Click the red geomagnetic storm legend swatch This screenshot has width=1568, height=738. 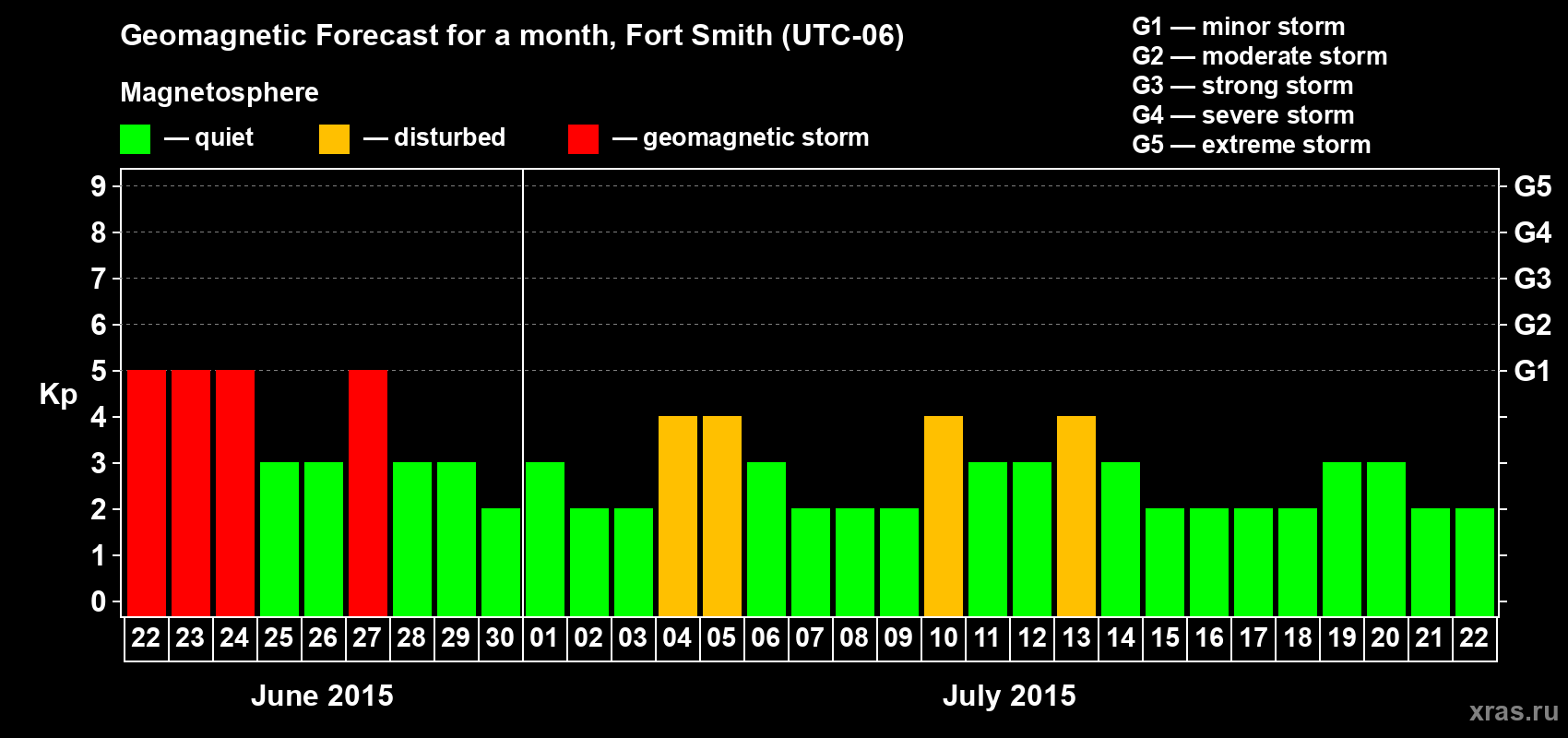[x=583, y=139]
